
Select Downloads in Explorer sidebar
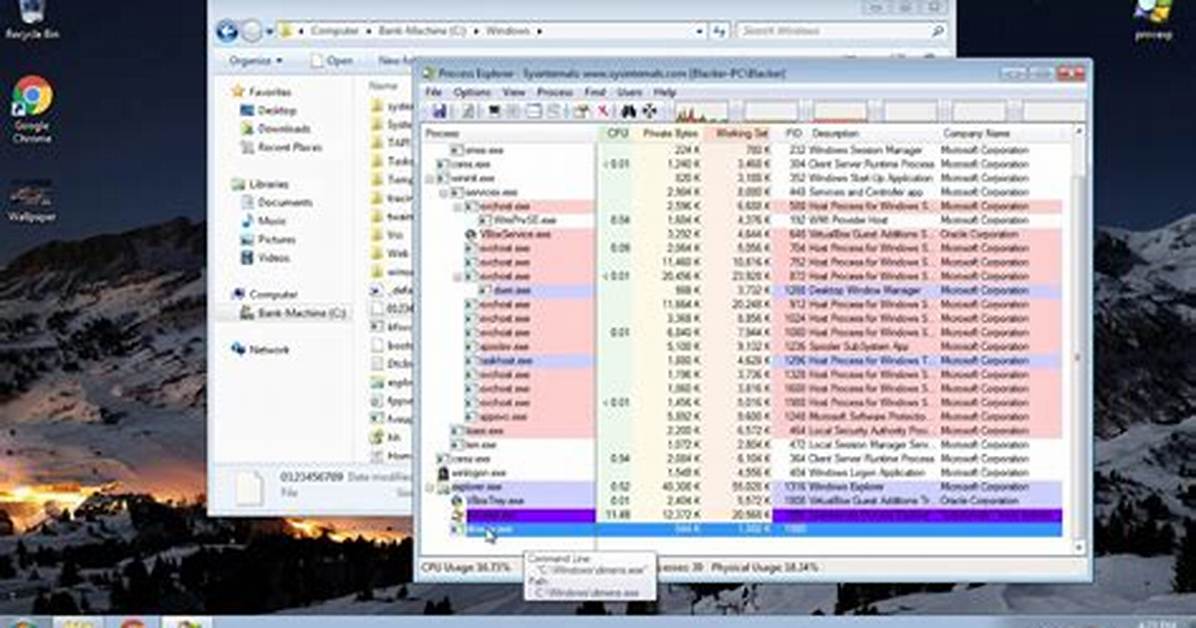275,129
